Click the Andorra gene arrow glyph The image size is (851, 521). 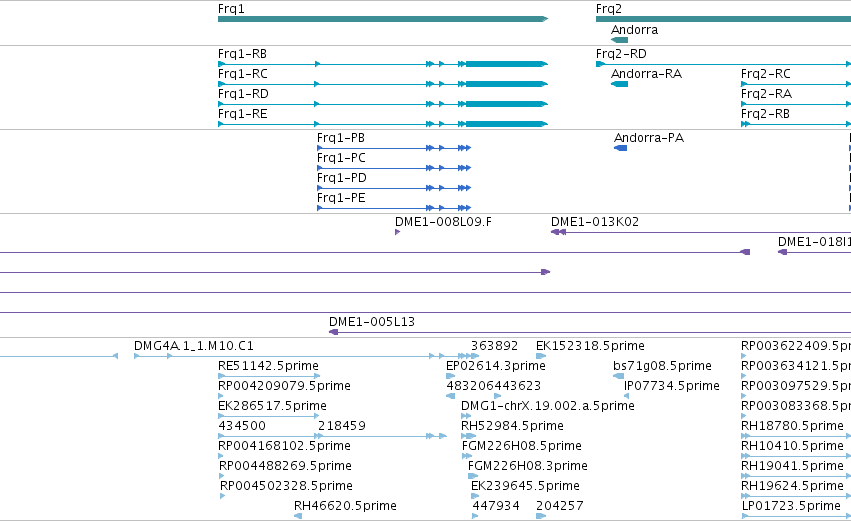(x=619, y=40)
